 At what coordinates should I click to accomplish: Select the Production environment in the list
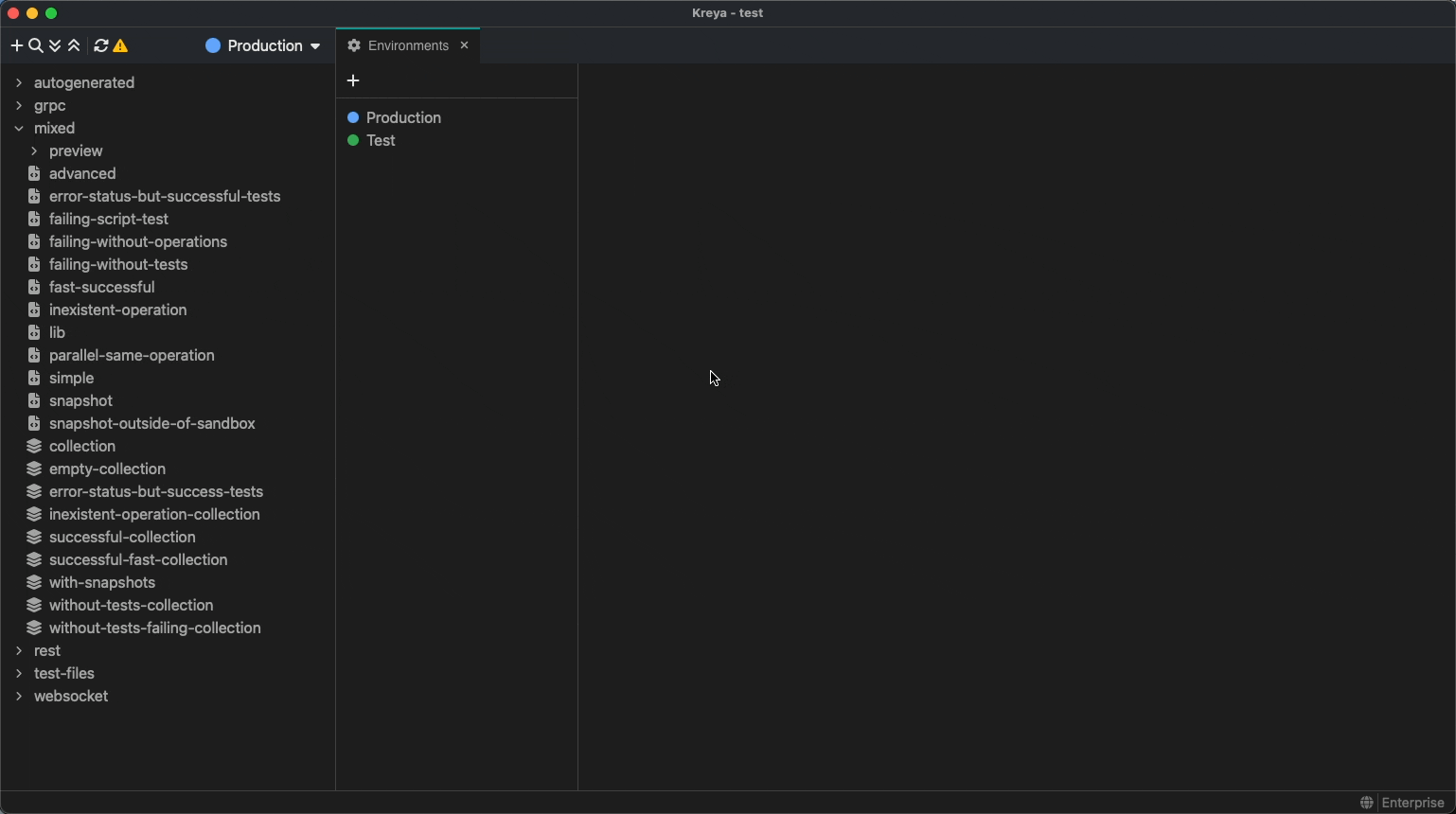pyautogui.click(x=403, y=117)
